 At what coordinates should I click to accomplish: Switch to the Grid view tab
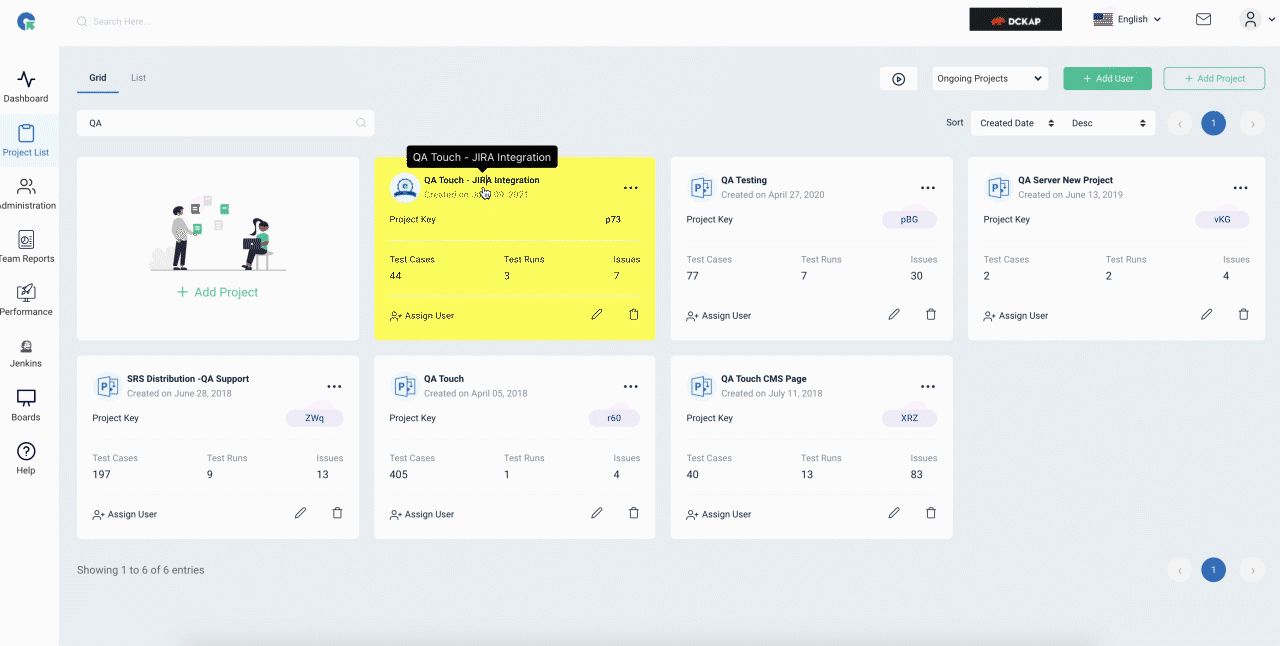(97, 77)
